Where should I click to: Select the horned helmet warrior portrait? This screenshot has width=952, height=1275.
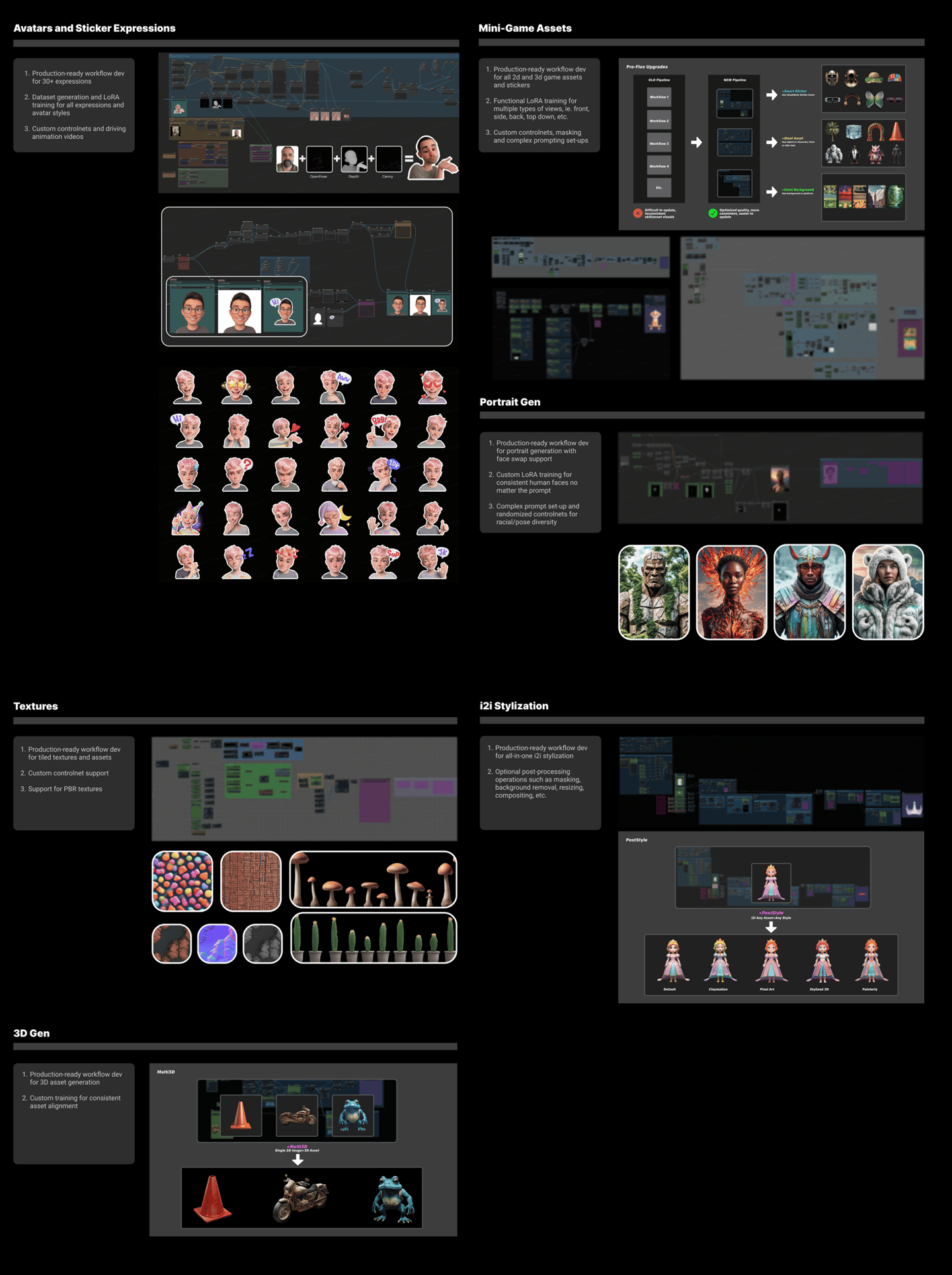tap(810, 592)
